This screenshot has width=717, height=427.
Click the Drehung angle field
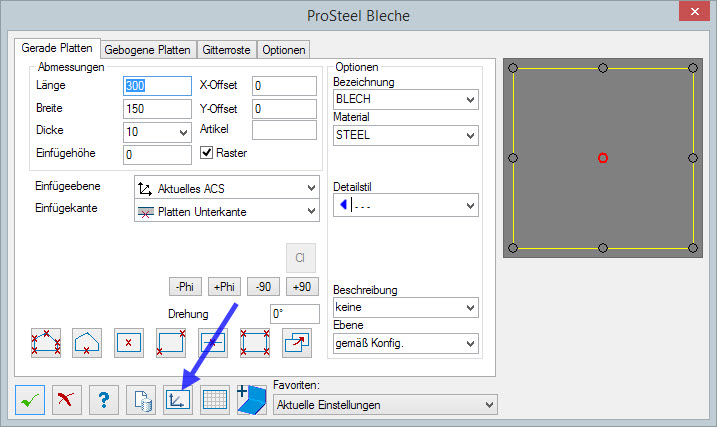tap(294, 314)
